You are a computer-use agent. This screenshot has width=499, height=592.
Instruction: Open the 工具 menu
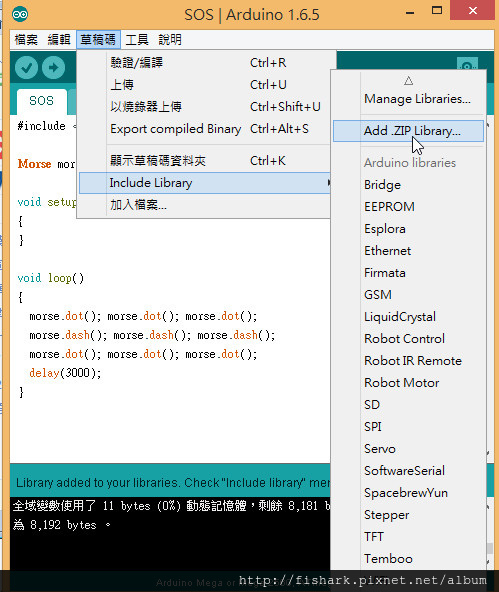(x=137, y=40)
